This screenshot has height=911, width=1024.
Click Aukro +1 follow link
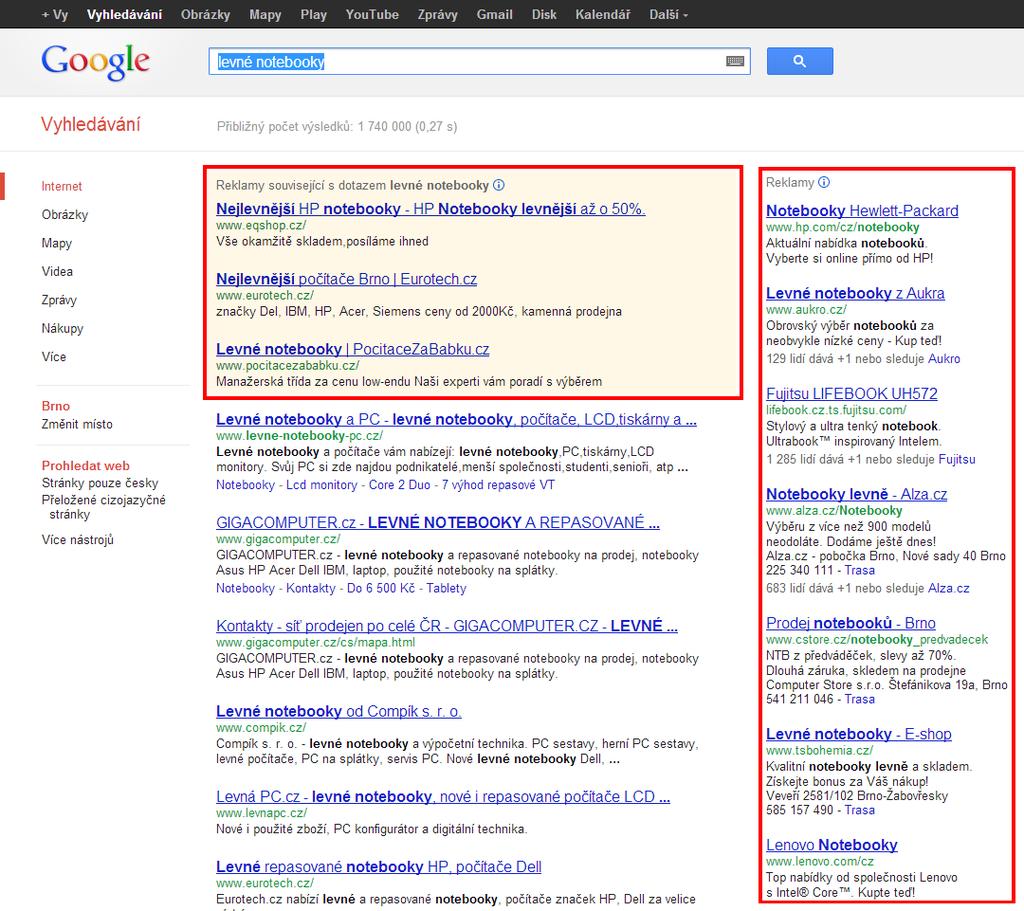[944, 359]
